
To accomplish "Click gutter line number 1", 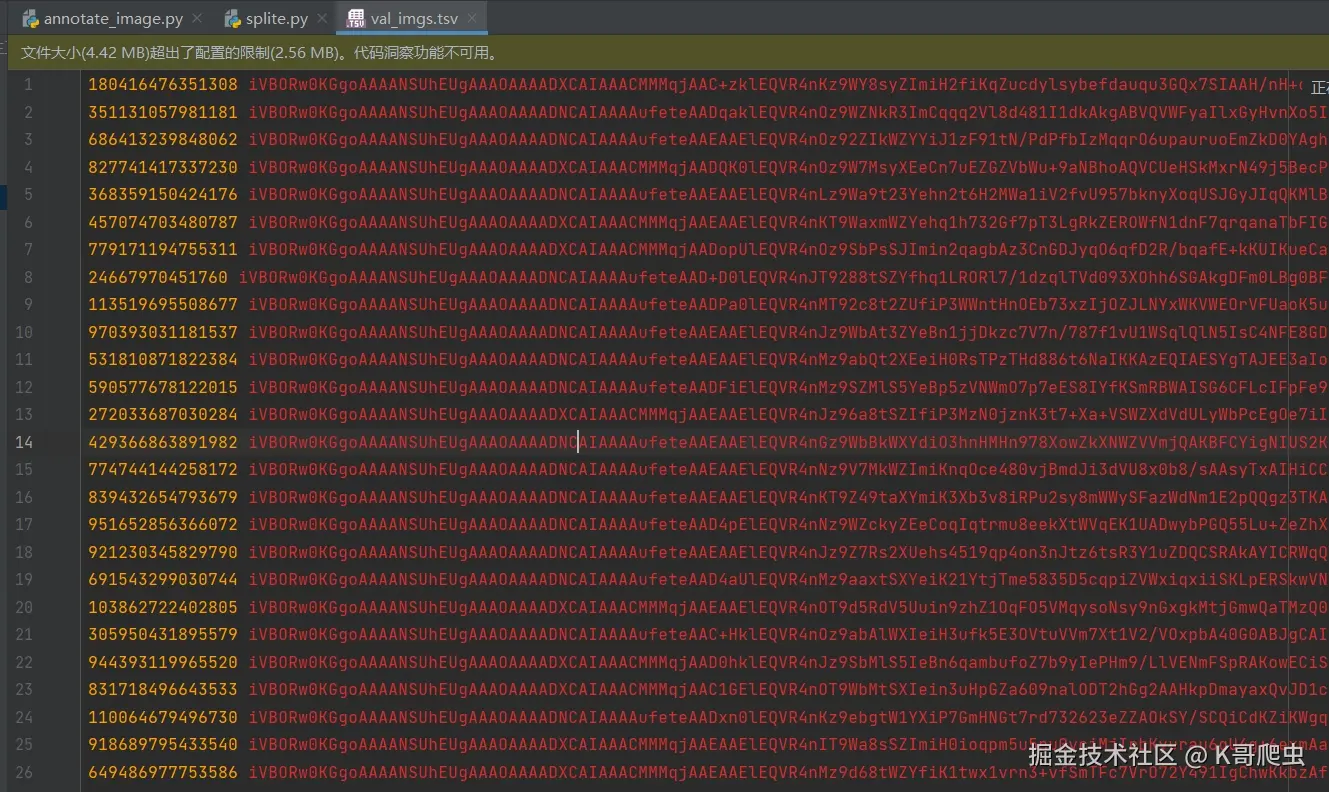I will (28, 85).
